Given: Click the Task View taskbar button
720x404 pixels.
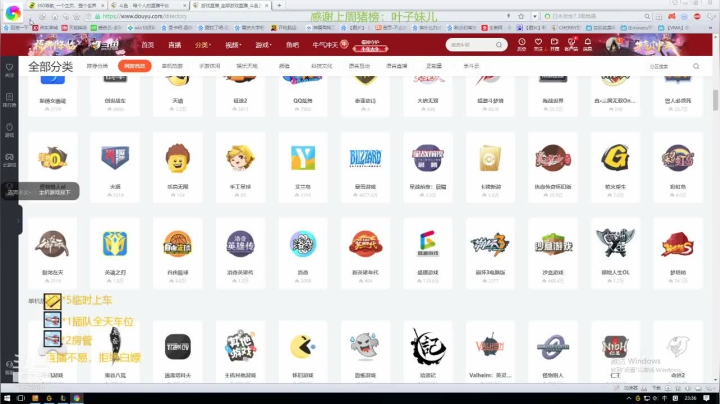Looking at the screenshot, I should click(21, 398).
